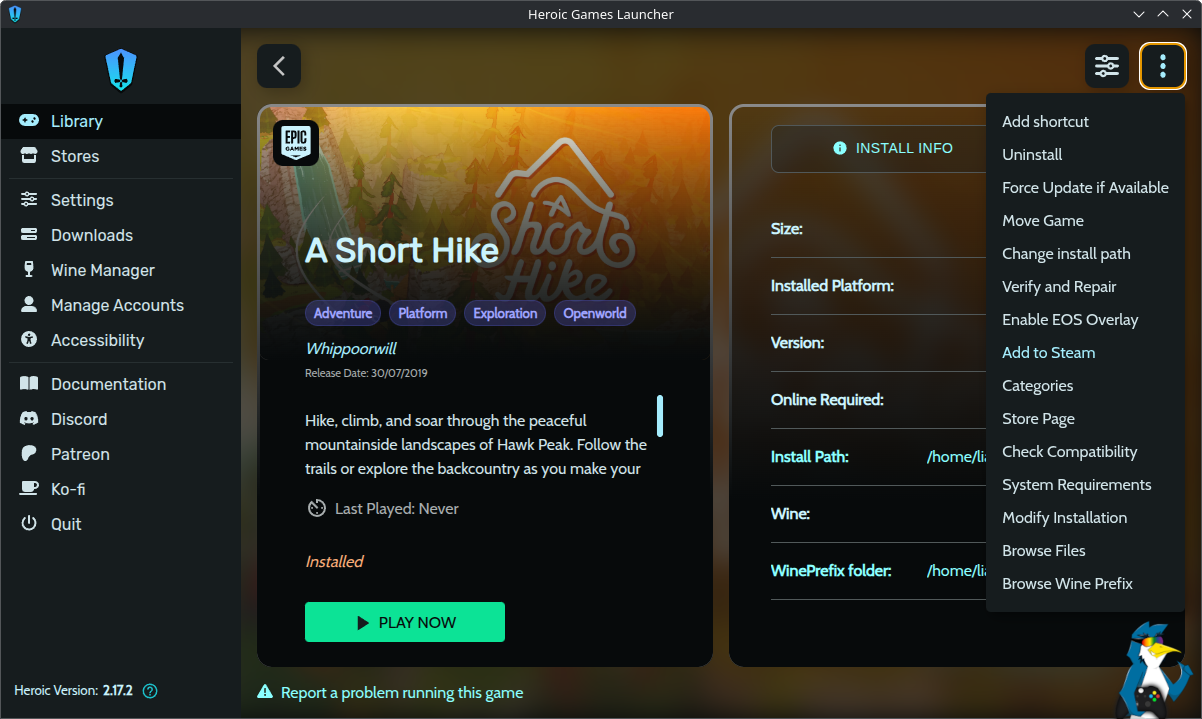Screen dimensions: 1202x719
Task: Expand the Install Info panel
Action: [x=893, y=148]
